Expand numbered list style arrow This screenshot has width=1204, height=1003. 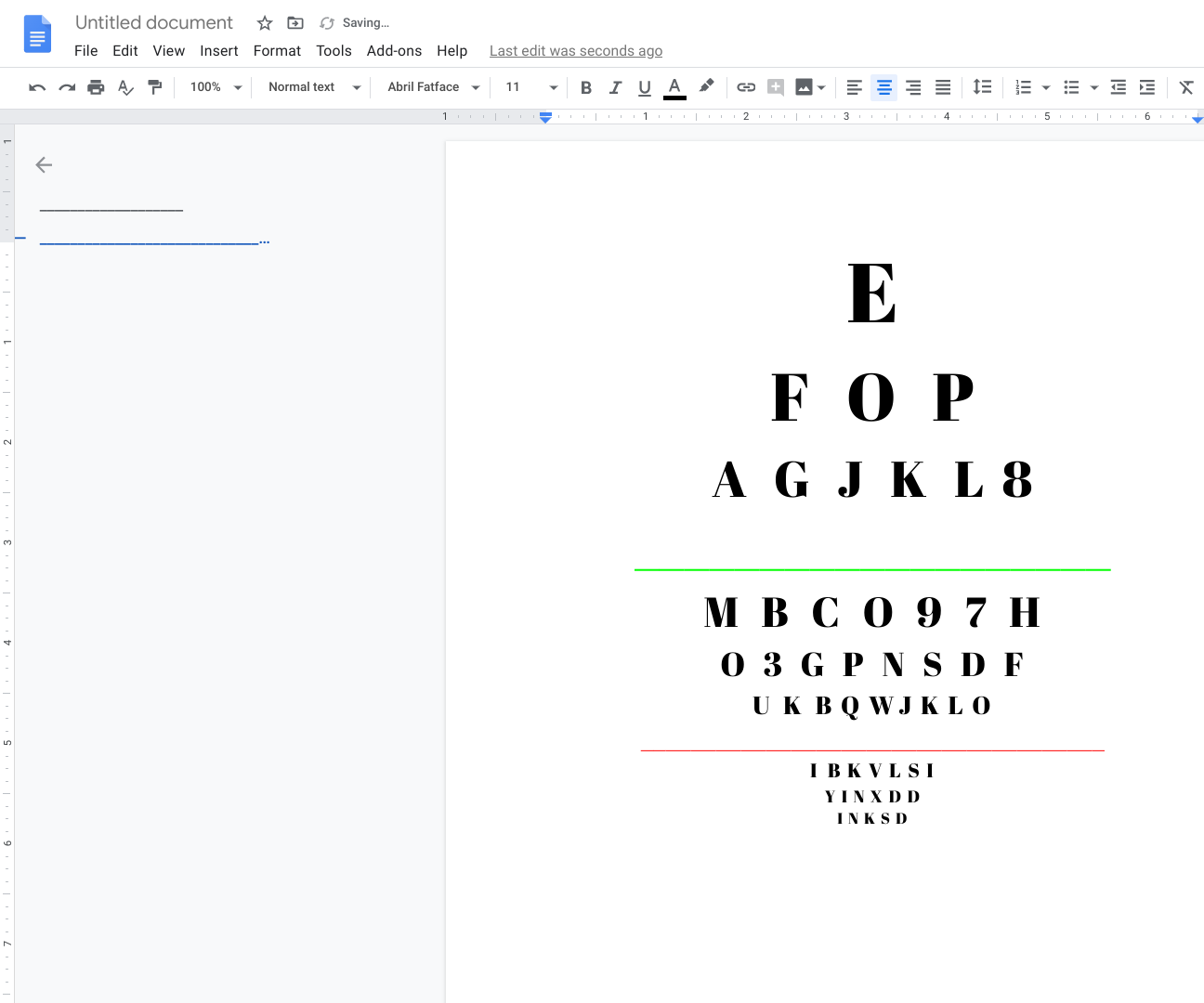(1046, 88)
